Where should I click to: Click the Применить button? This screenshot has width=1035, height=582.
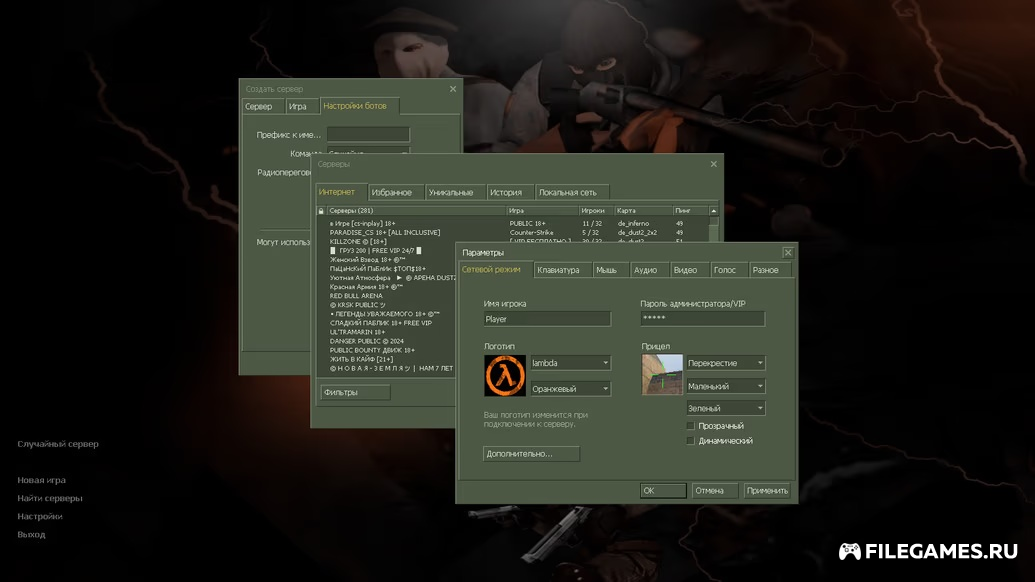[767, 491]
